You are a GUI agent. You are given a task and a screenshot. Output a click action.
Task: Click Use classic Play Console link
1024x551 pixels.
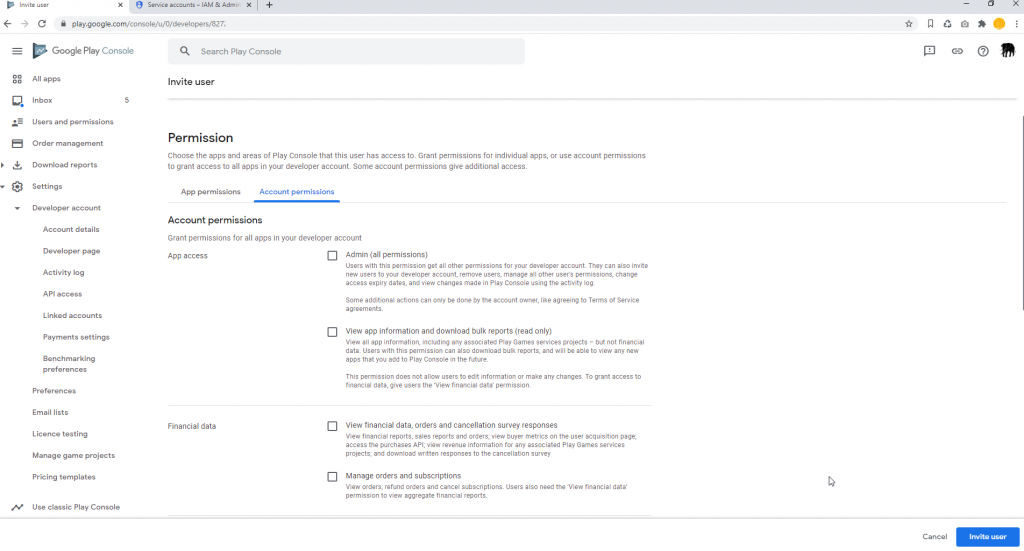click(76, 507)
